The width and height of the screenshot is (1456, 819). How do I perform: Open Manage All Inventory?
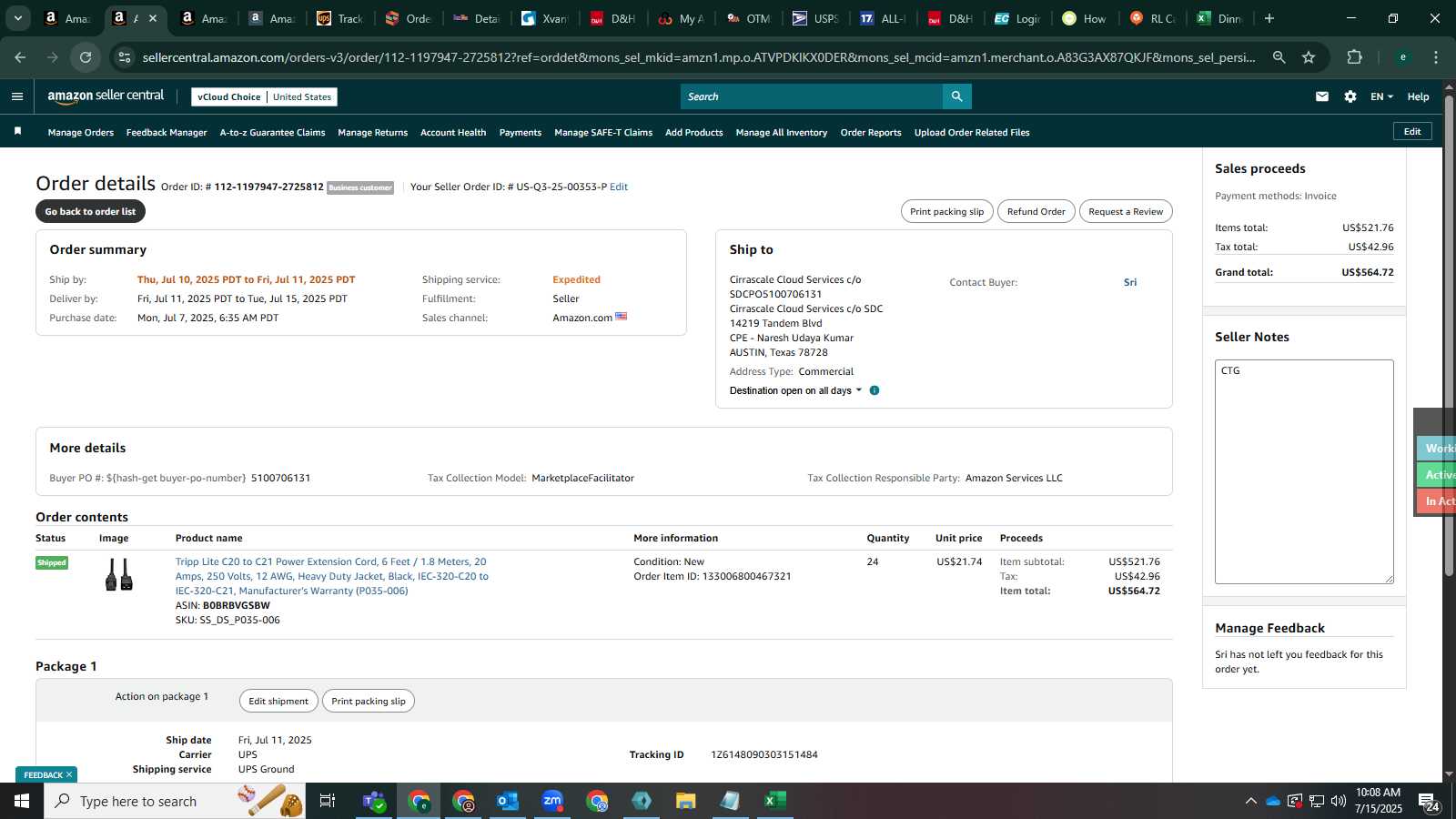coord(782,132)
